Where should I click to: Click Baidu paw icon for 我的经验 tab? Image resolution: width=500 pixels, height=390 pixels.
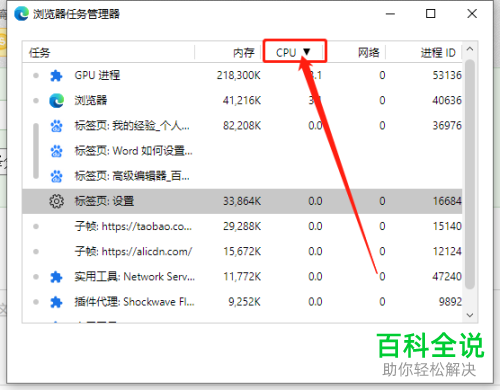56,126
